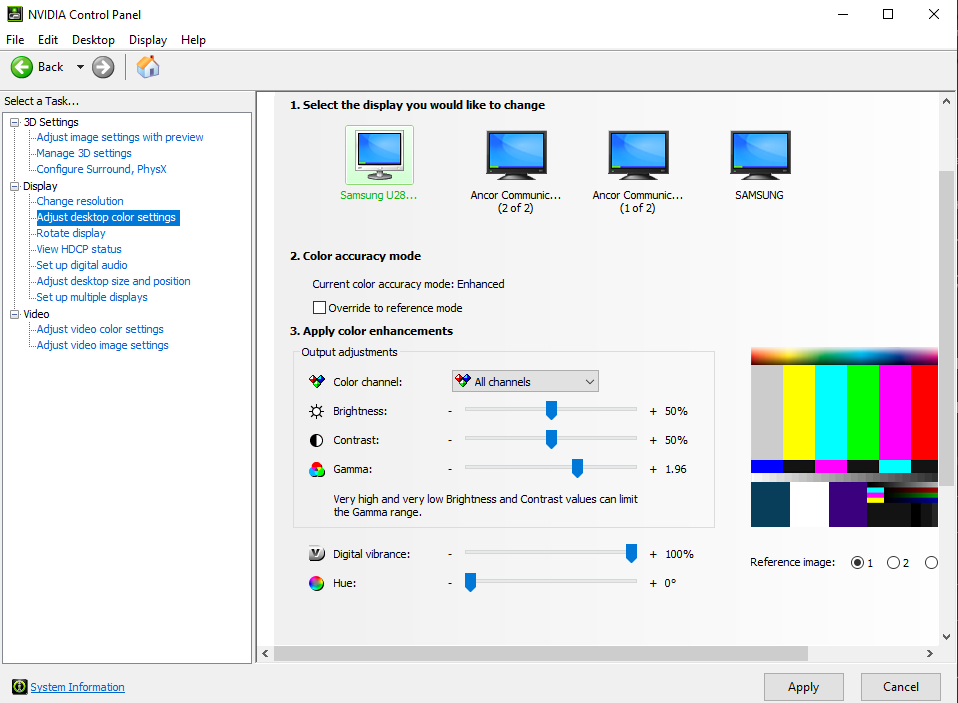Select the third Reference image radio button
The image size is (958, 703).
tap(931, 563)
